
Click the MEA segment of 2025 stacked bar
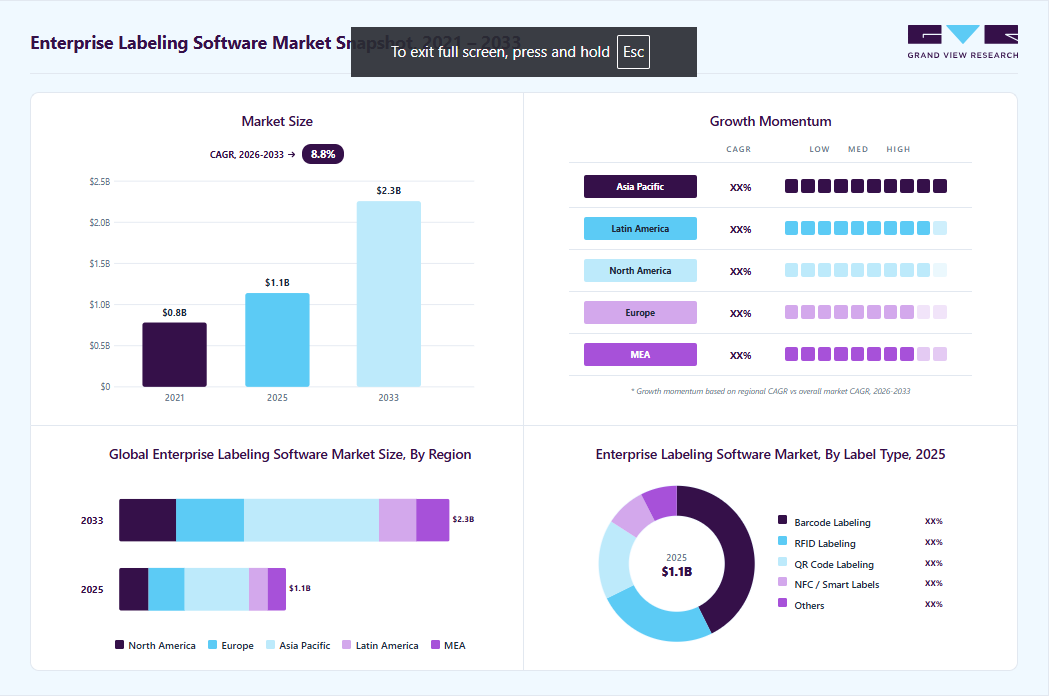pyautogui.click(x=277, y=589)
